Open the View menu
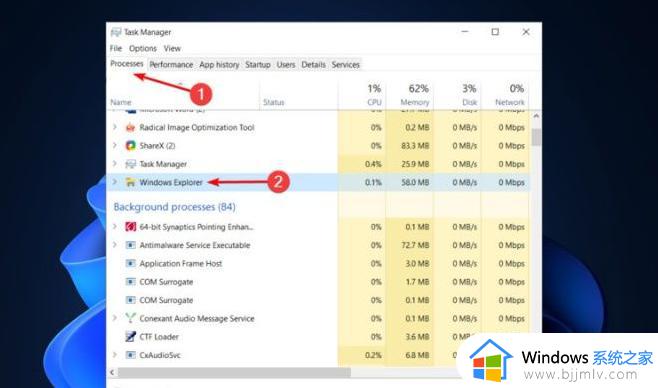The height and width of the screenshot is (388, 658). click(172, 48)
